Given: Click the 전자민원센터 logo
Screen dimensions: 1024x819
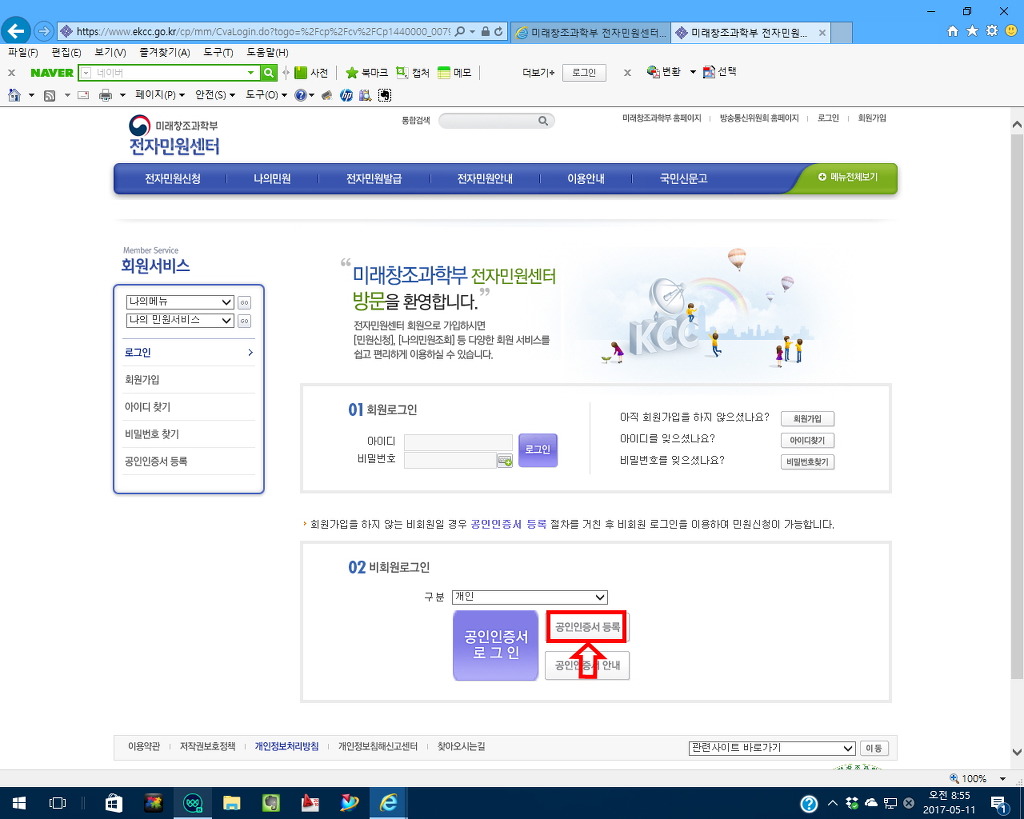Looking at the screenshot, I should [174, 136].
